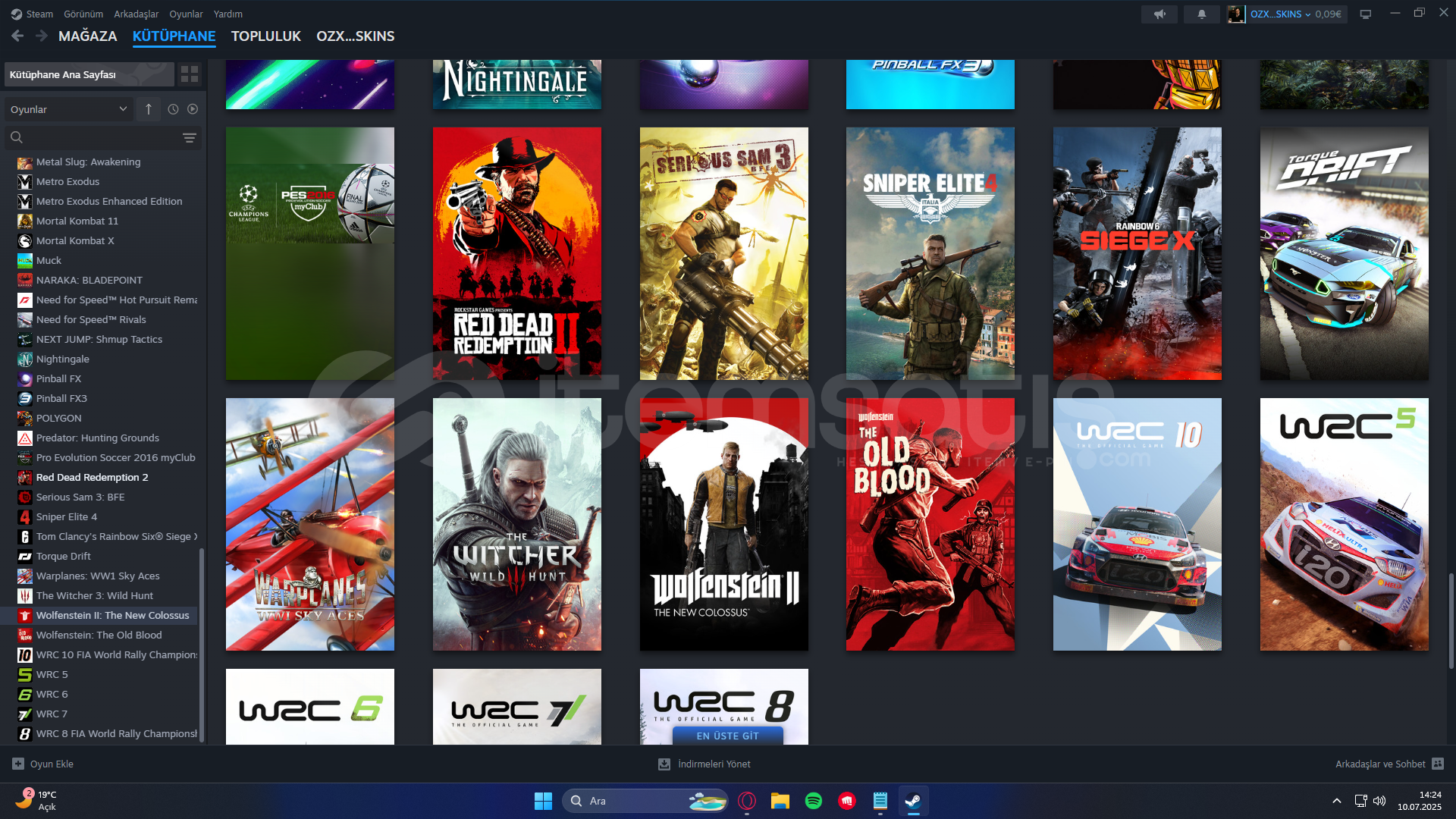Filter by ready-to-play icon
This screenshot has width=1456, height=819.
point(193,109)
